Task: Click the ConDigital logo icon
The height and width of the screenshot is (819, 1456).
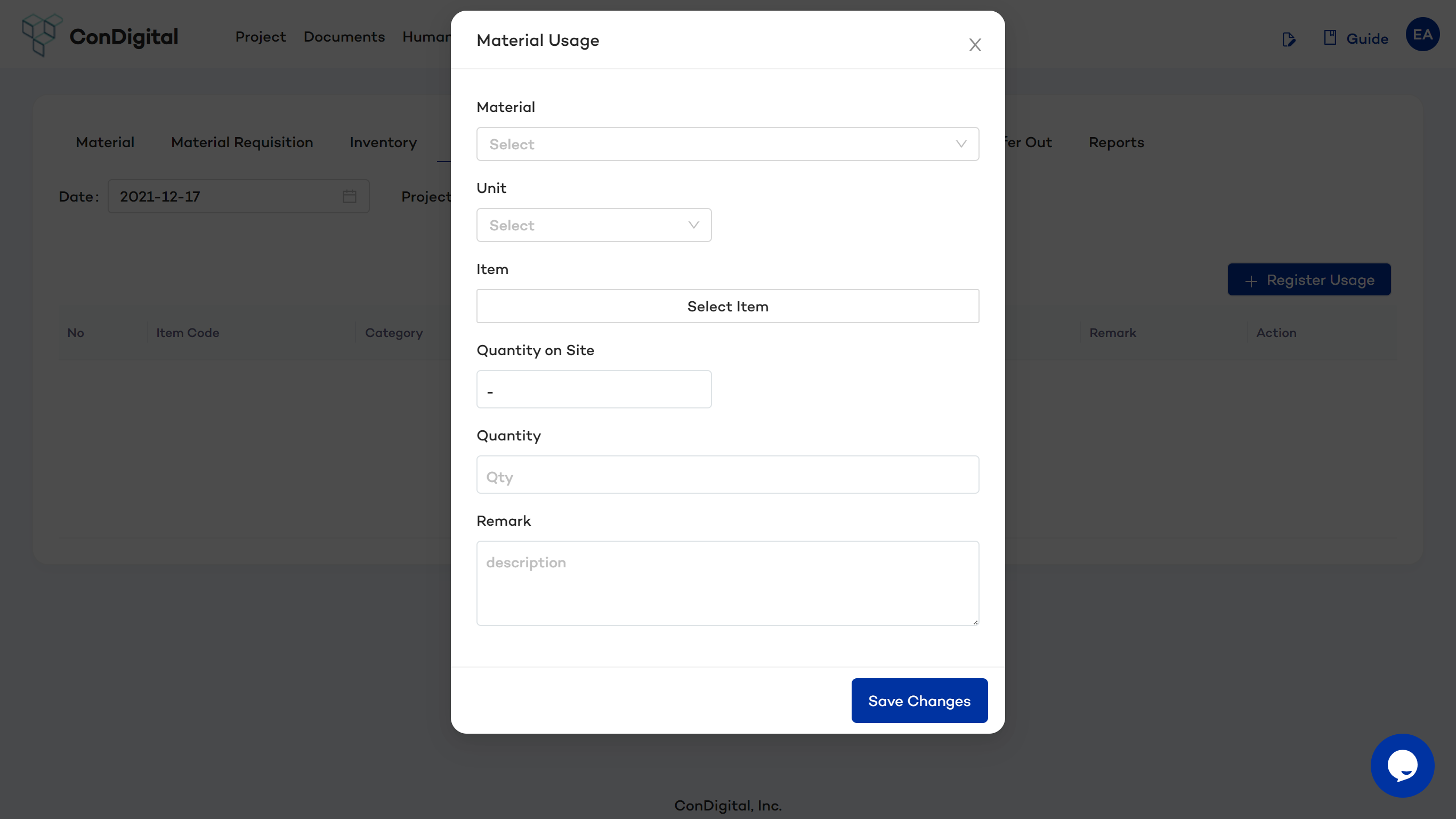Action: [x=41, y=35]
